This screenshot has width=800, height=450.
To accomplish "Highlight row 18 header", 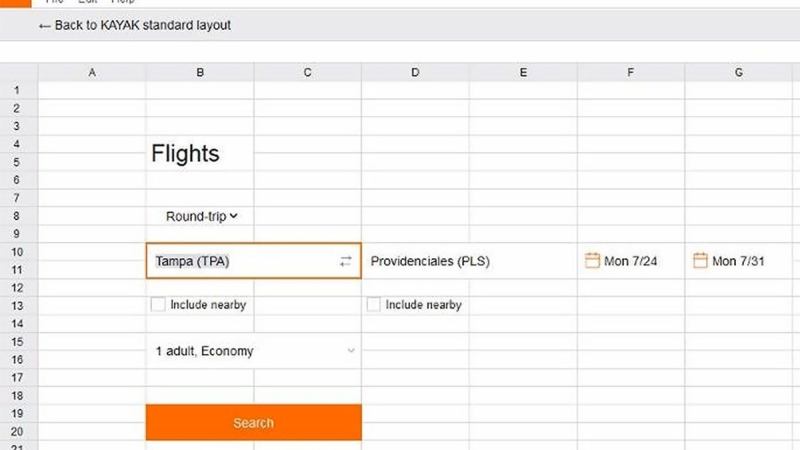I will 17,396.
